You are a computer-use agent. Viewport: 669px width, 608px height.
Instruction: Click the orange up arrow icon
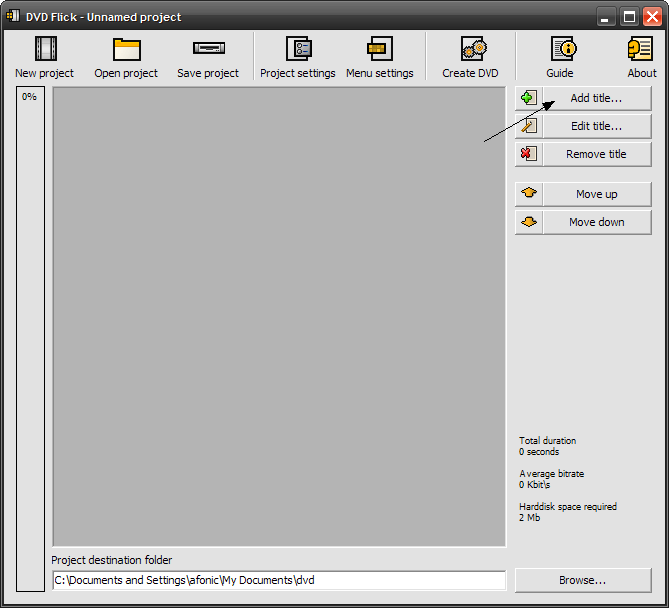pyautogui.click(x=529, y=193)
